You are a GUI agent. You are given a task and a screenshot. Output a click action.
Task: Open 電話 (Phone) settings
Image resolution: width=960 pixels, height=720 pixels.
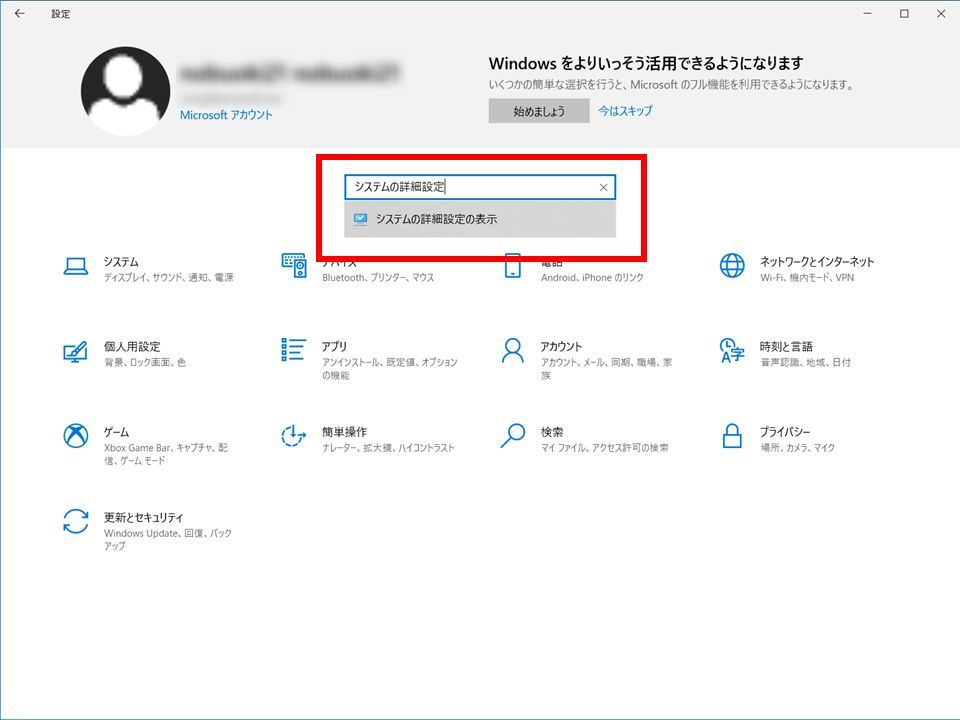560,268
